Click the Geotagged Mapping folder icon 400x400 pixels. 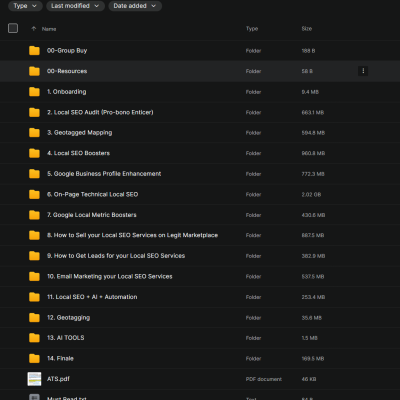[34, 133]
